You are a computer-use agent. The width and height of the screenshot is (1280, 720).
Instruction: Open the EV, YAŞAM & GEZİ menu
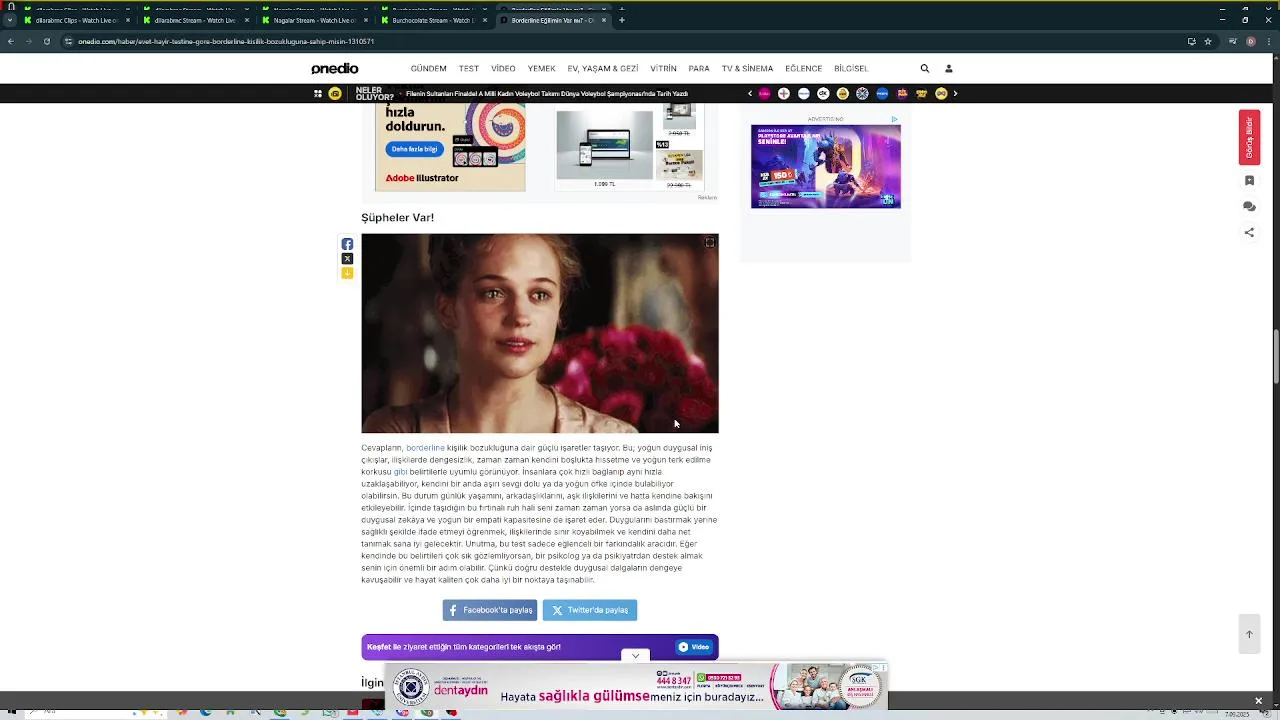click(603, 69)
